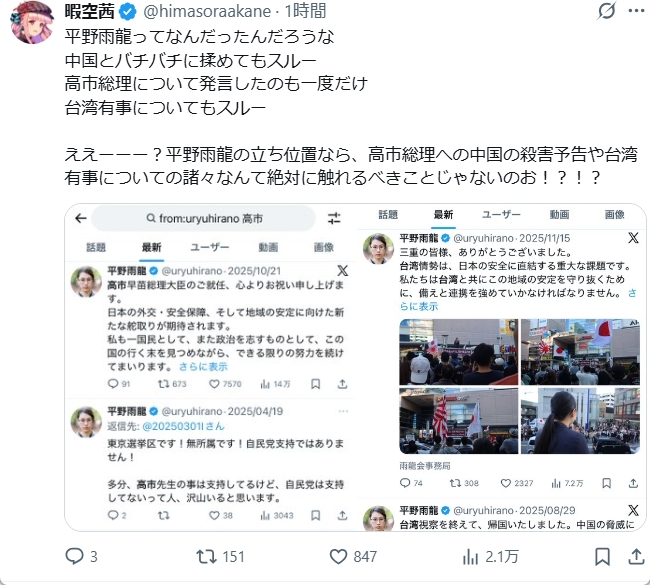Click the from:uryuhirano 高市 search field
Image resolution: width=650 pixels, height=585 pixels.
click(x=204, y=218)
